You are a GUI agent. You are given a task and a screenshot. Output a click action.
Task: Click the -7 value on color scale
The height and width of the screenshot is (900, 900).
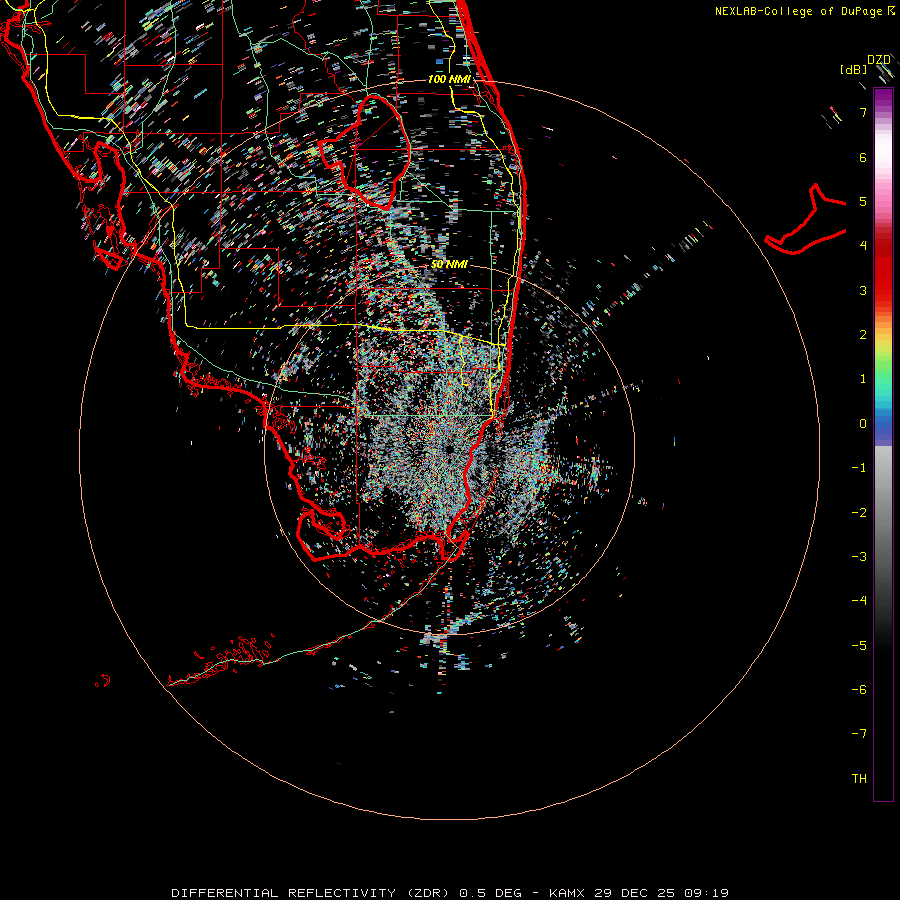[859, 734]
